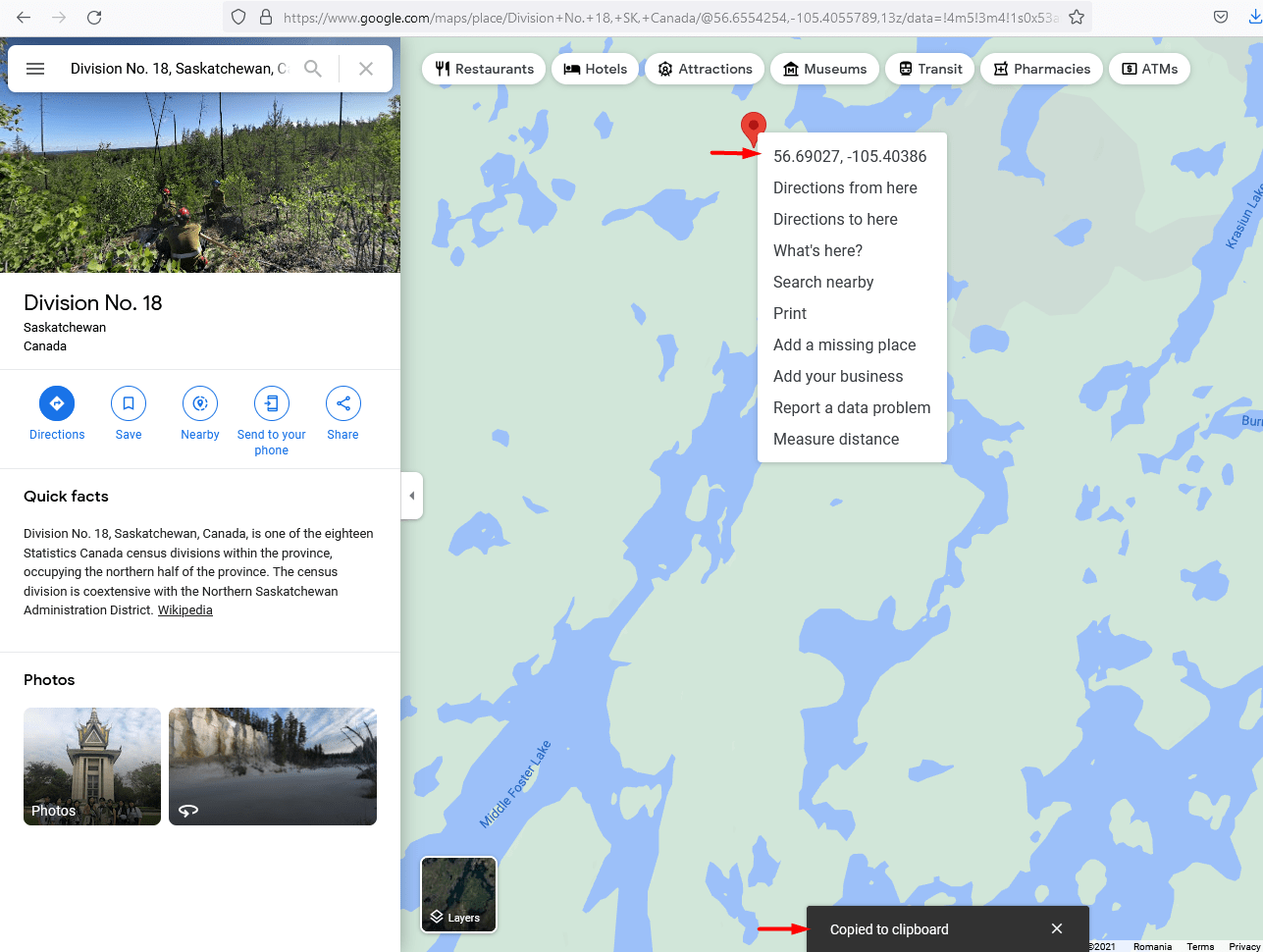
Task: Filter map by Pharmacies
Action: pos(1041,69)
